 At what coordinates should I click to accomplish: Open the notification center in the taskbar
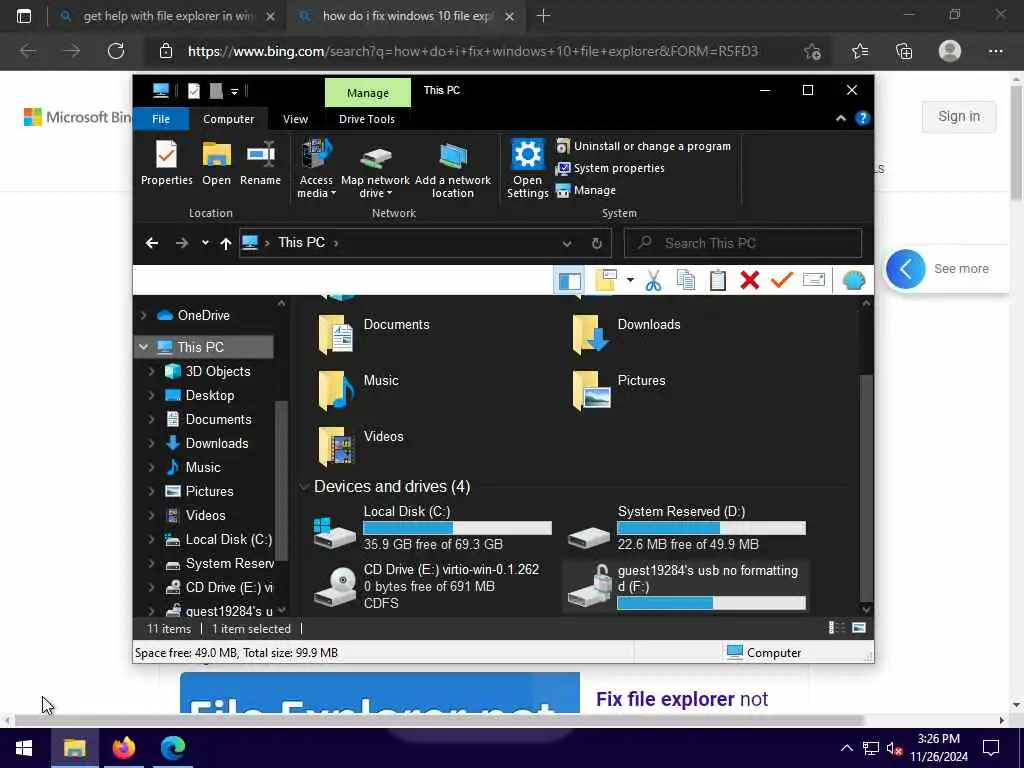pos(991,748)
